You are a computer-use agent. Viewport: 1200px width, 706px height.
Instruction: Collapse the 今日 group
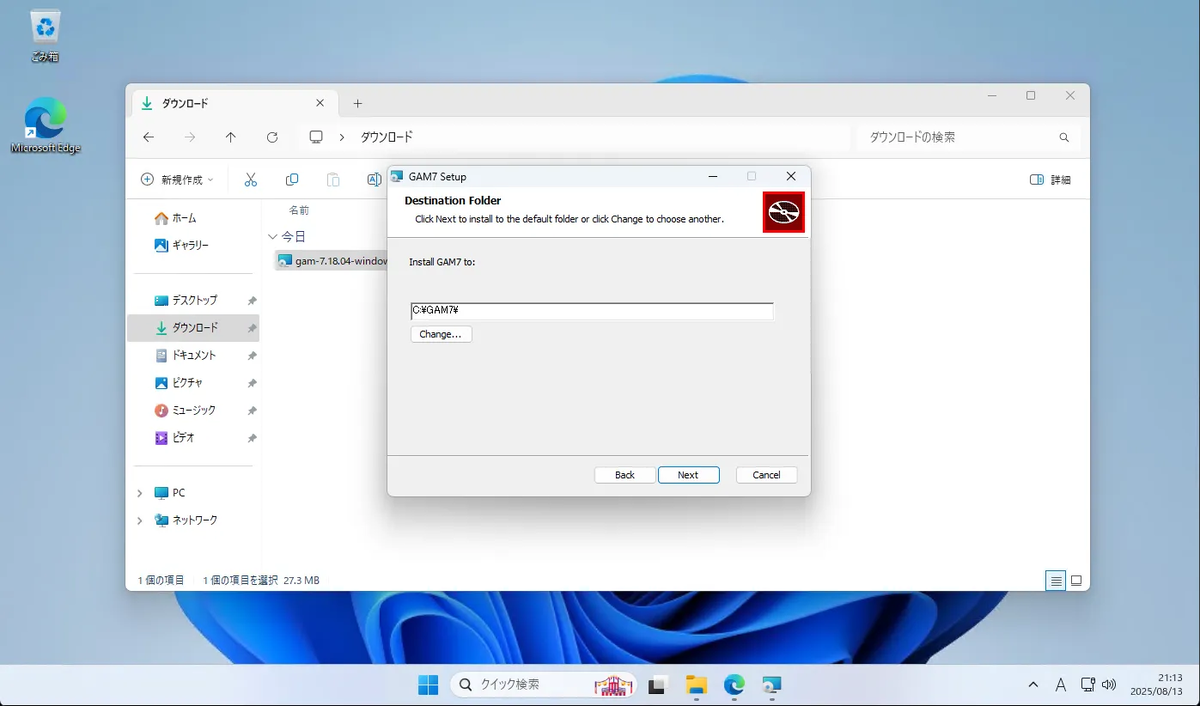coord(272,236)
